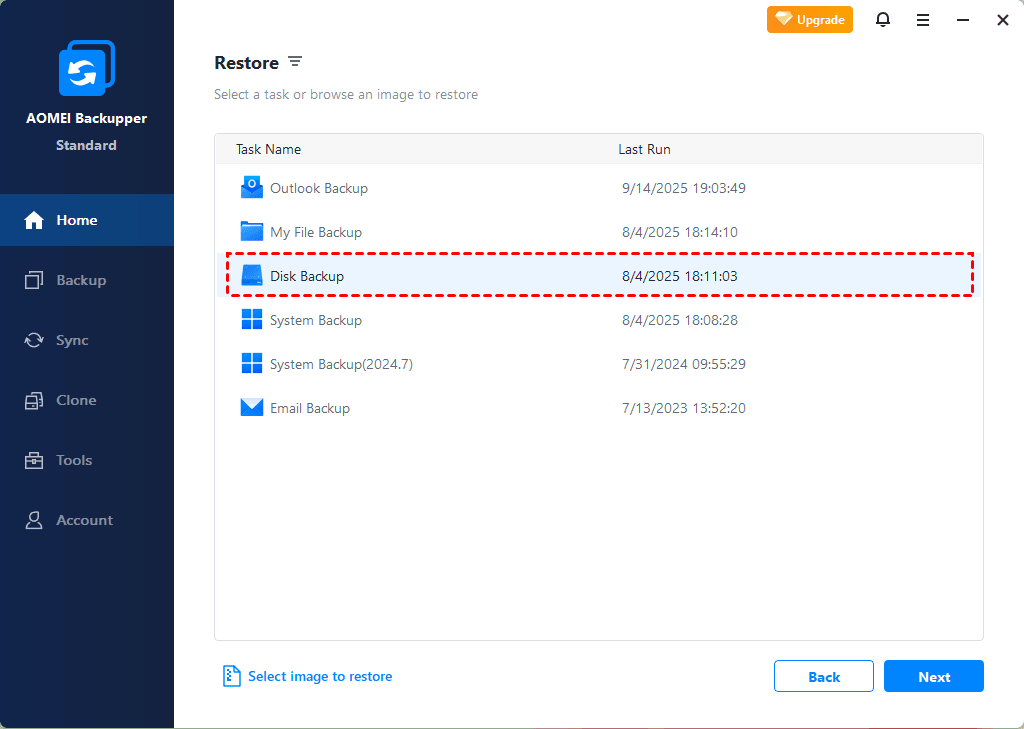Click the Select image file icon
Image resolution: width=1024 pixels, height=729 pixels.
pyautogui.click(x=232, y=677)
